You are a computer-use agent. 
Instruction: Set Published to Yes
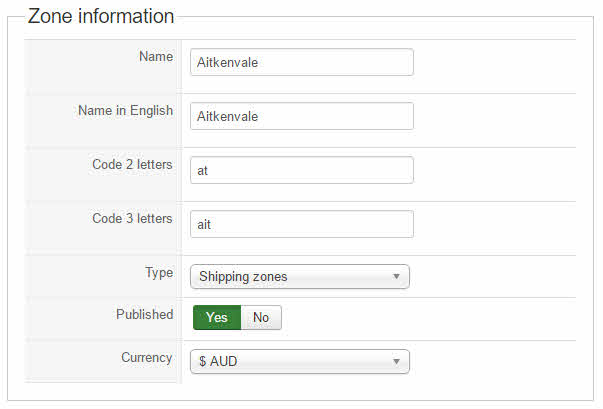point(217,317)
